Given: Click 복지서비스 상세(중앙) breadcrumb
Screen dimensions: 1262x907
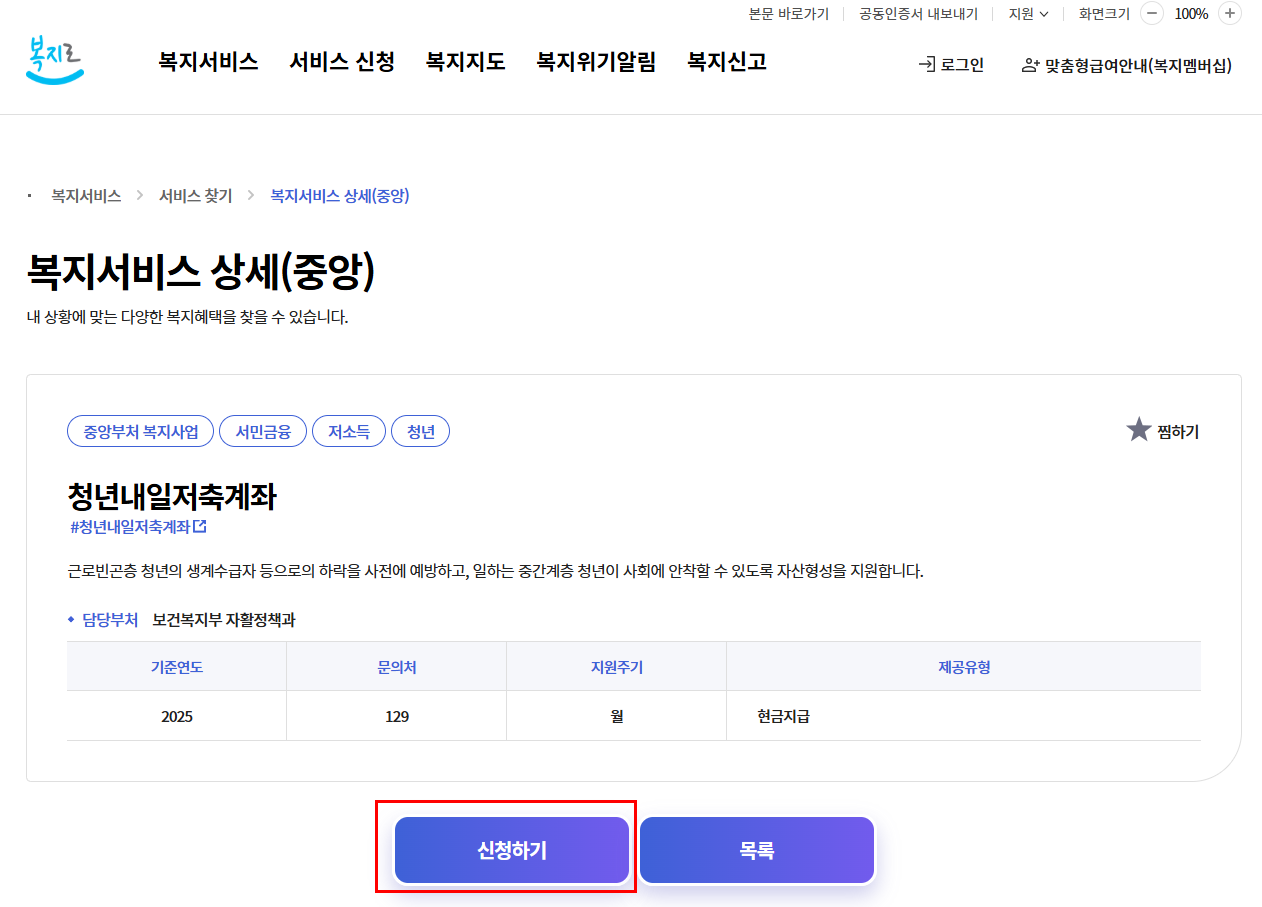Looking at the screenshot, I should [x=340, y=196].
